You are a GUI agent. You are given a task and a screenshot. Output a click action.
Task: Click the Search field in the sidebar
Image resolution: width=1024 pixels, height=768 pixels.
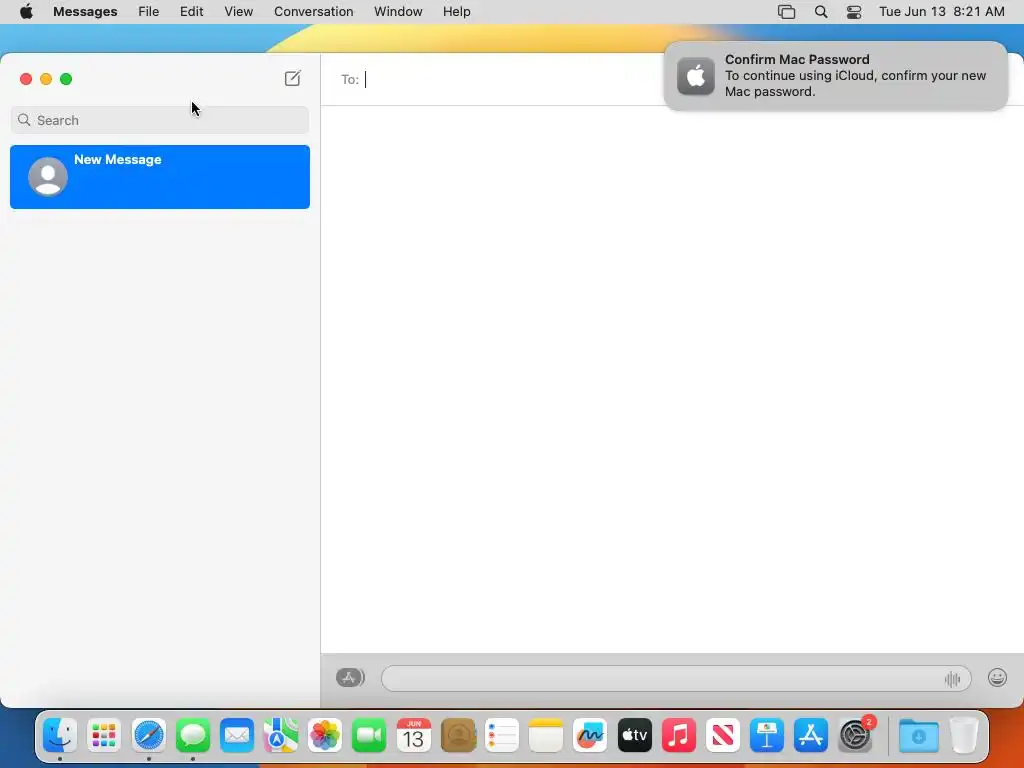click(x=160, y=120)
